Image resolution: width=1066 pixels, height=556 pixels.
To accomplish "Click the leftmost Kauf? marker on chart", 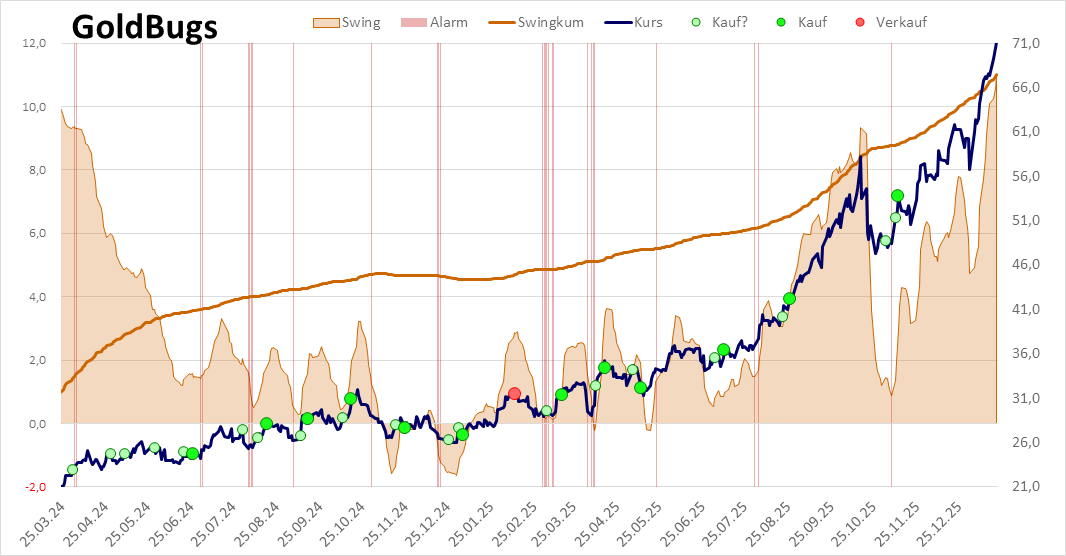I will click(72, 469).
